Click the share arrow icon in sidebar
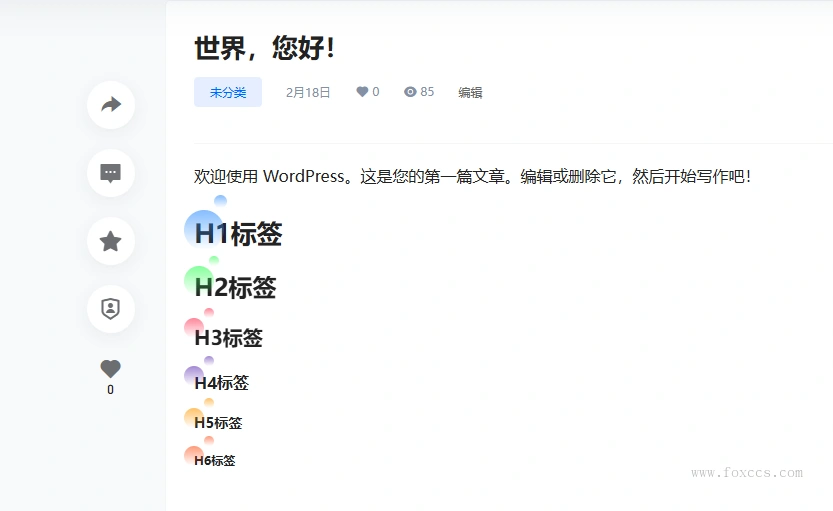Screen dimensions: 833x511 [x=111, y=105]
